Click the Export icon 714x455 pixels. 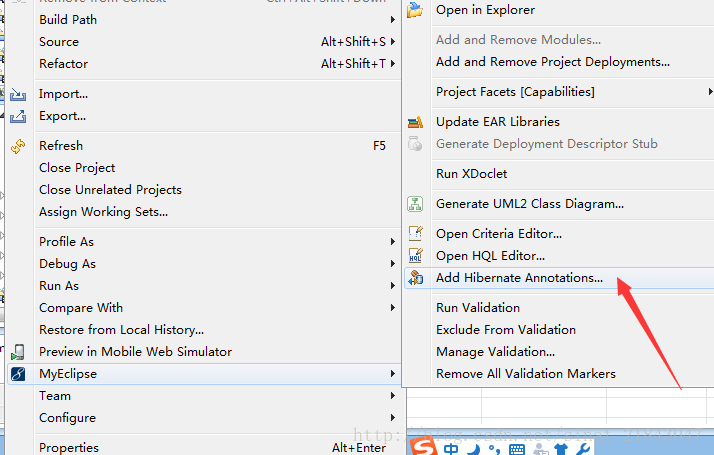click(18, 117)
